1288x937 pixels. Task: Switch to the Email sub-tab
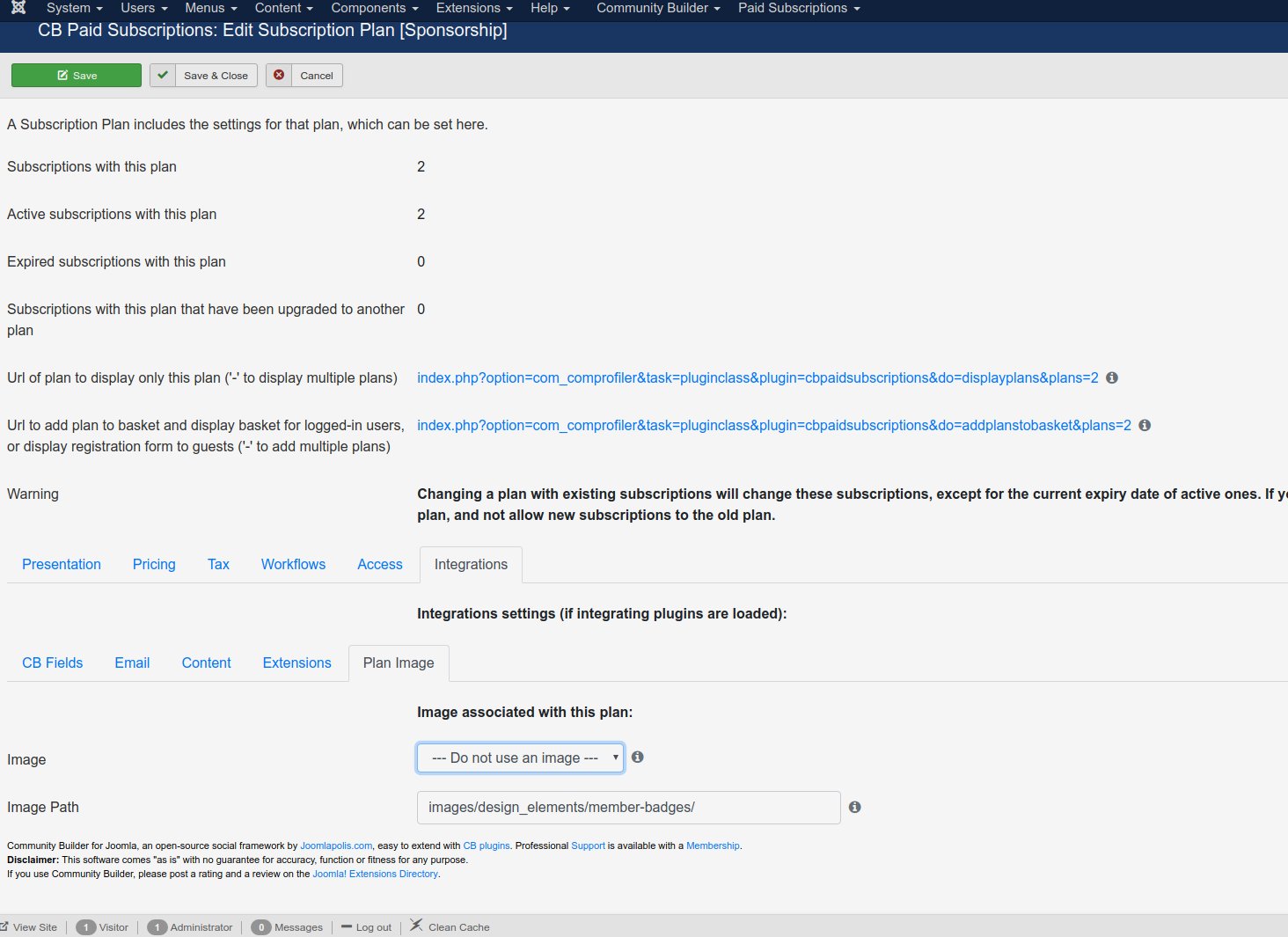(x=132, y=662)
